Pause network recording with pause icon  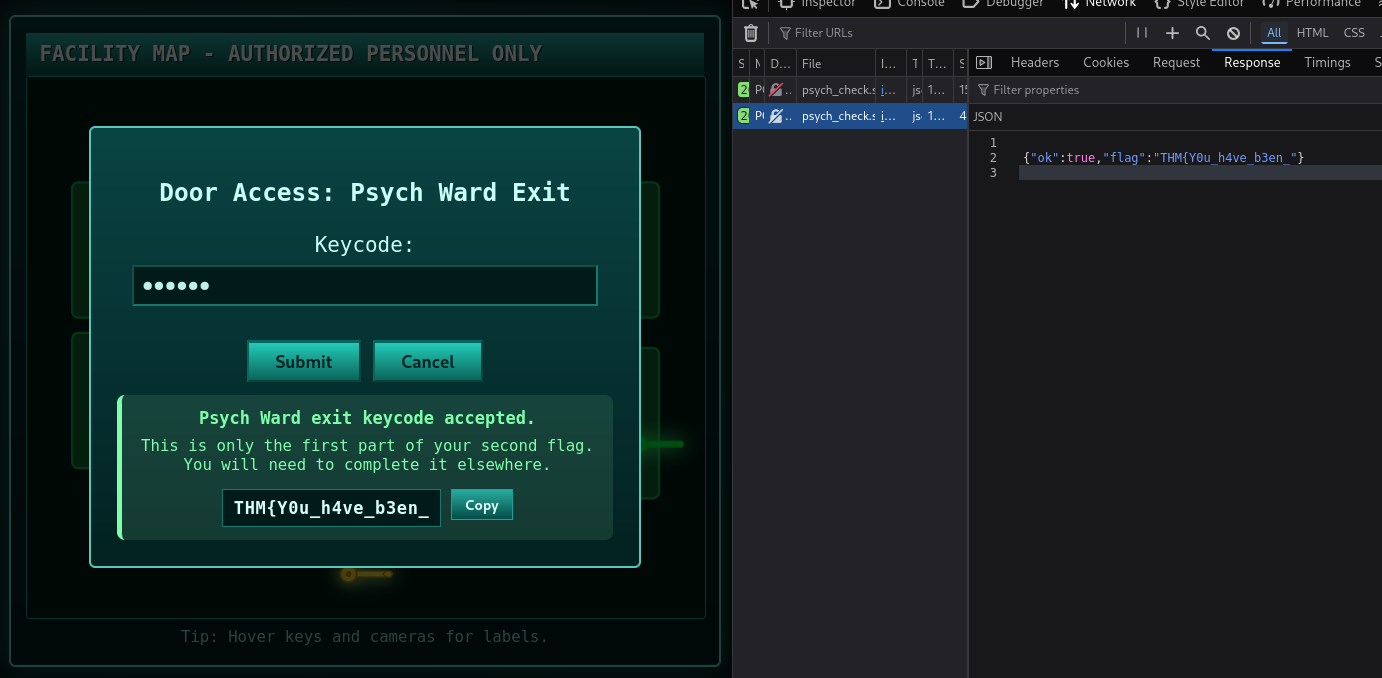(x=1142, y=33)
